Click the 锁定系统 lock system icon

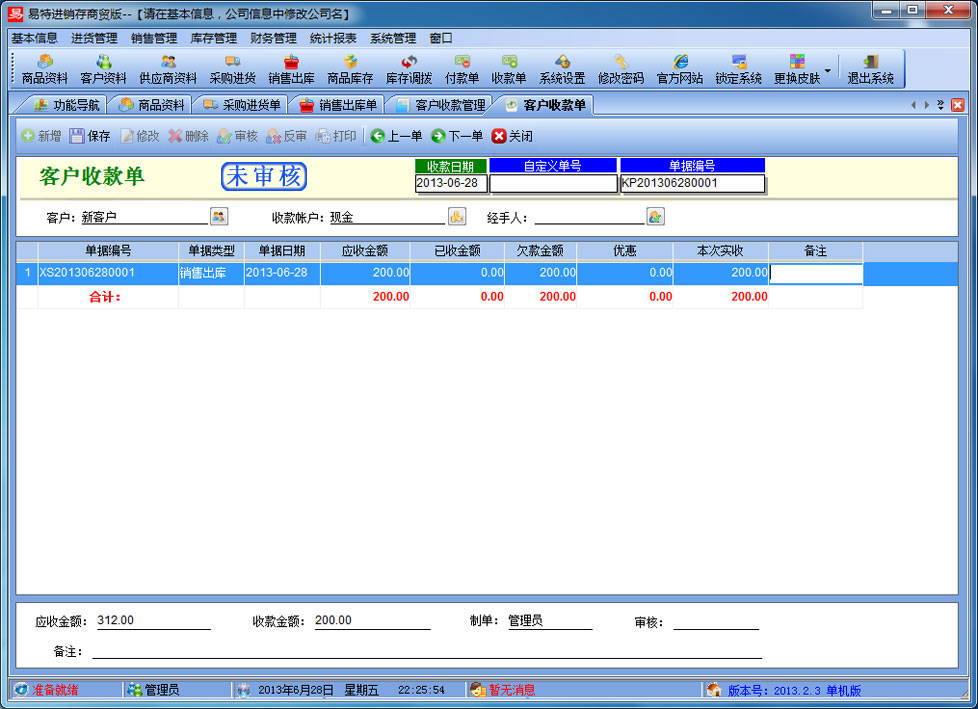738,67
